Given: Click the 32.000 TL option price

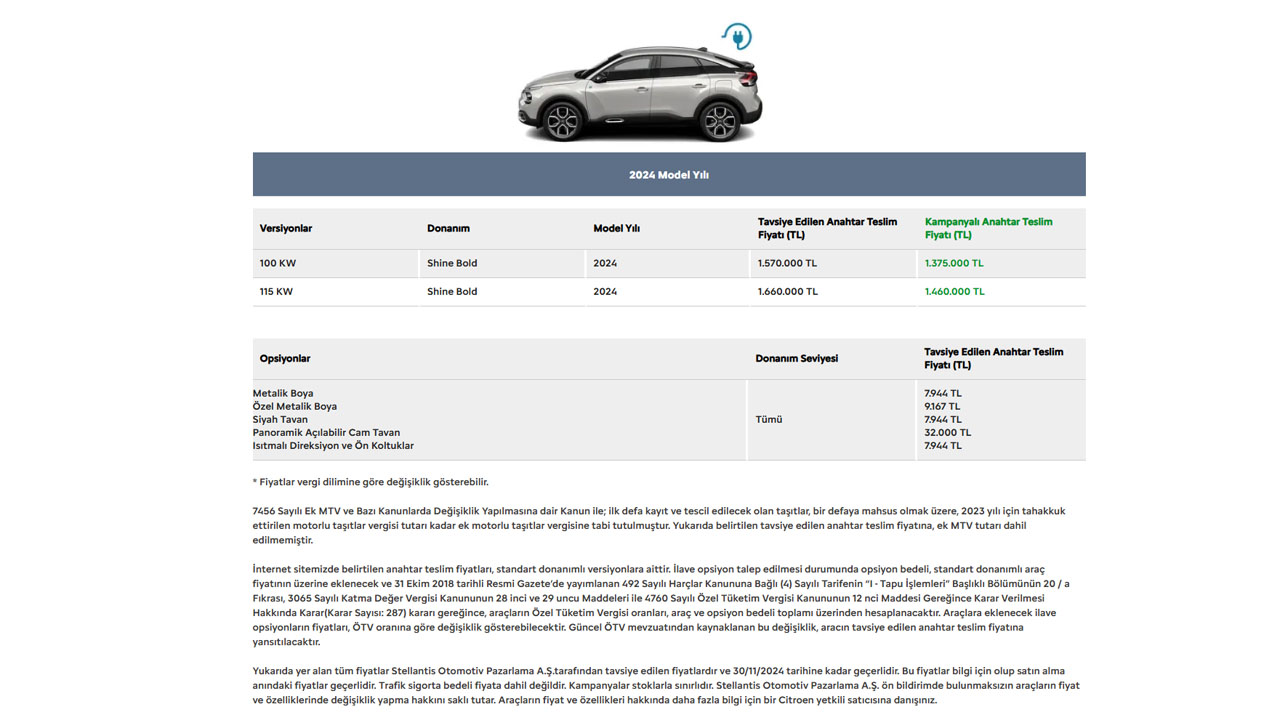Looking at the screenshot, I should pos(947,433).
